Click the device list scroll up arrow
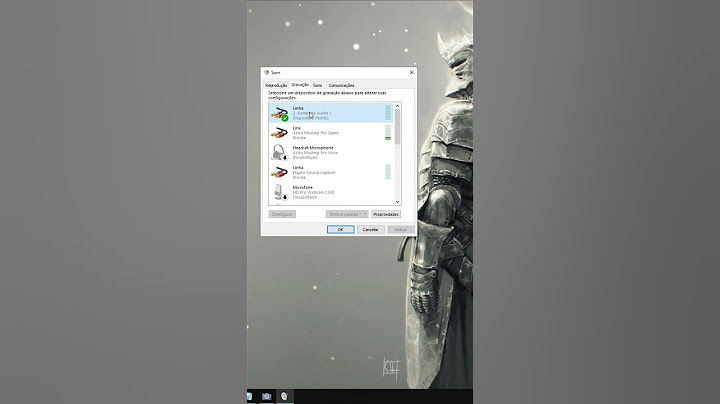720x404 pixels. [x=397, y=106]
